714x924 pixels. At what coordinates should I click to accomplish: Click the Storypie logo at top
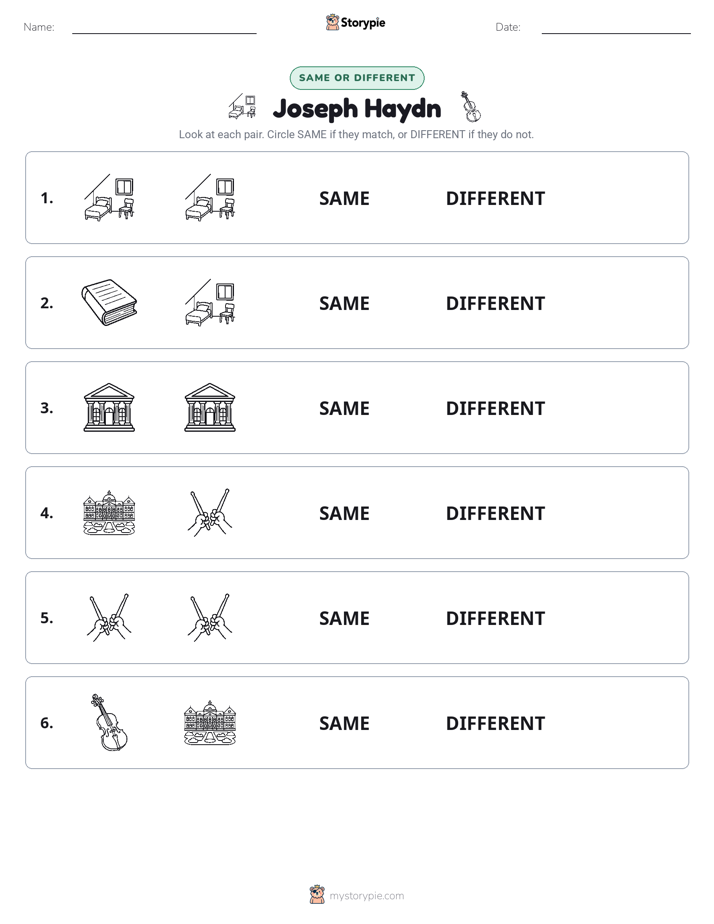(355, 23)
